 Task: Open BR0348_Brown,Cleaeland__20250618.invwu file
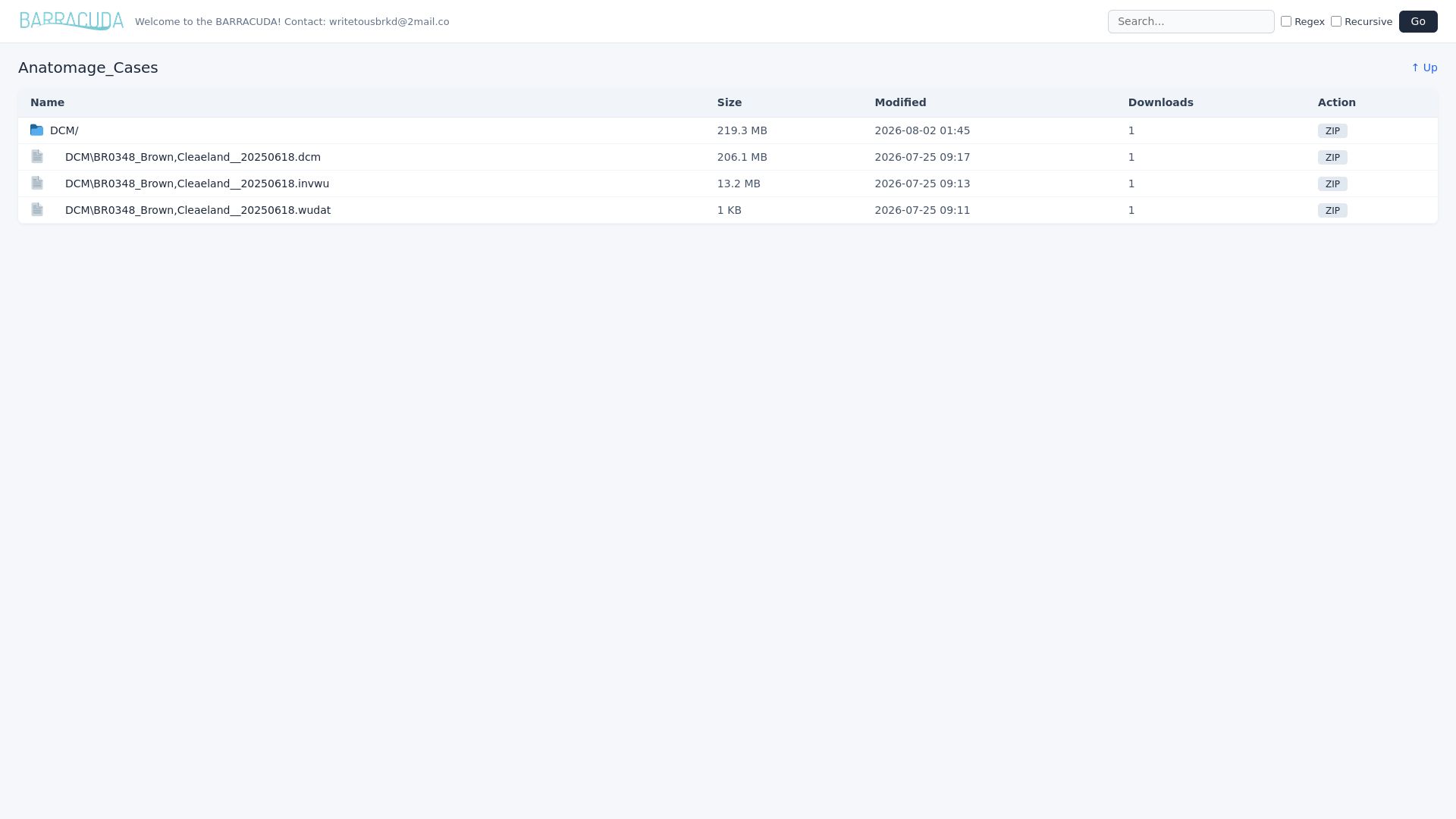click(197, 184)
